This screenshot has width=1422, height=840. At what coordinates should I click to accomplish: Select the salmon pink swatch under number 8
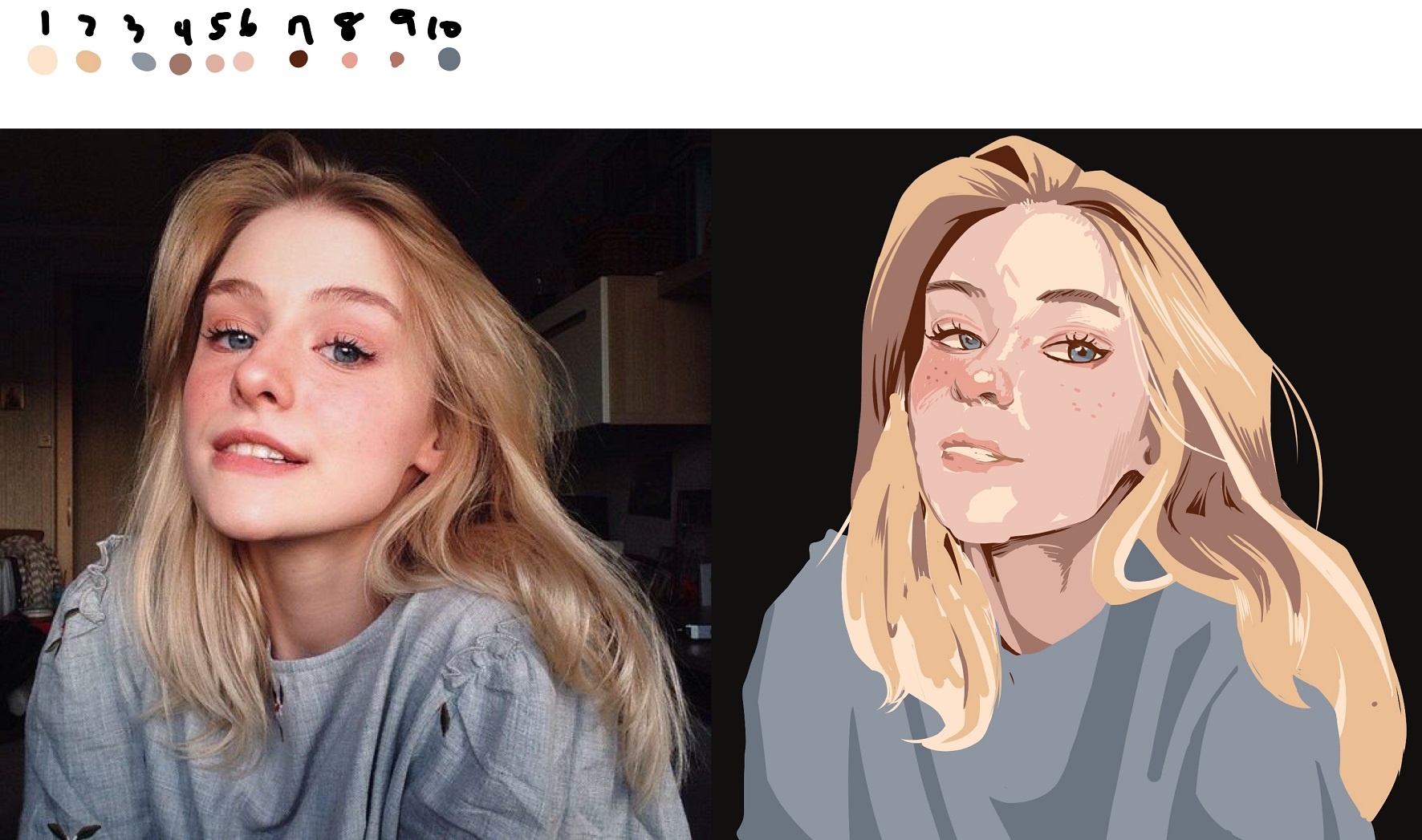[x=349, y=60]
